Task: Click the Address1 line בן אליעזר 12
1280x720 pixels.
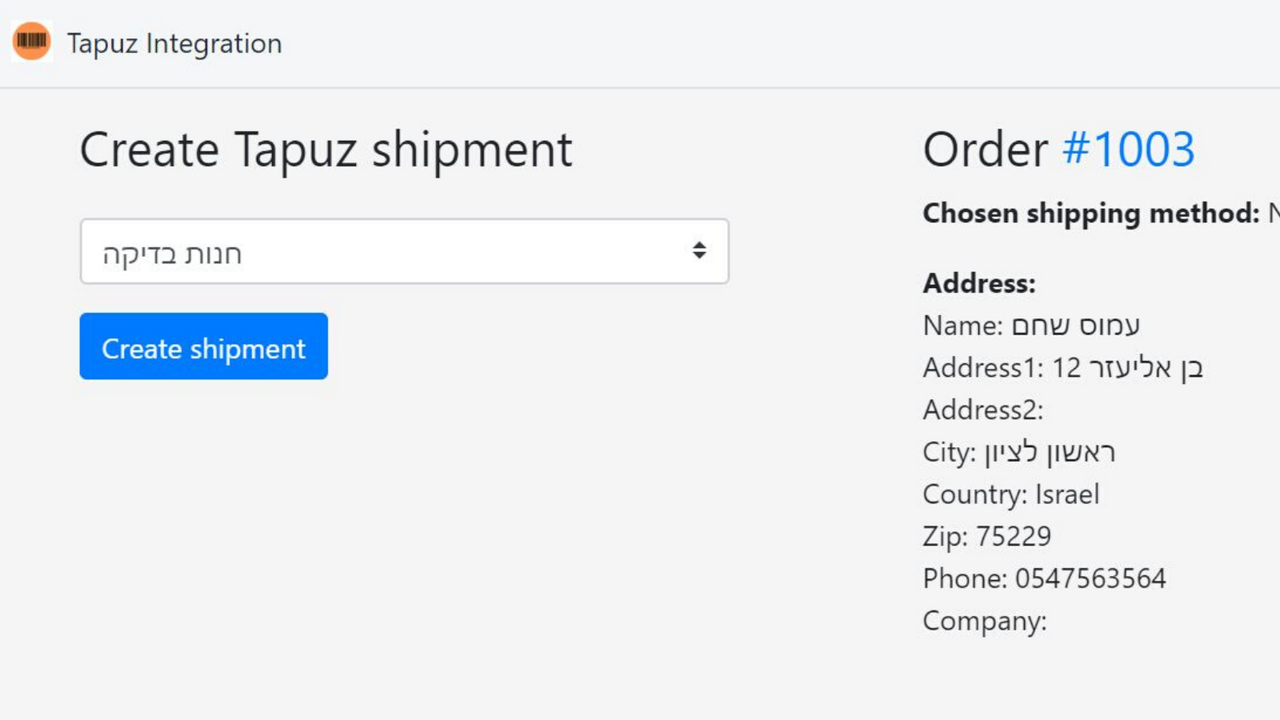Action: coord(1063,367)
